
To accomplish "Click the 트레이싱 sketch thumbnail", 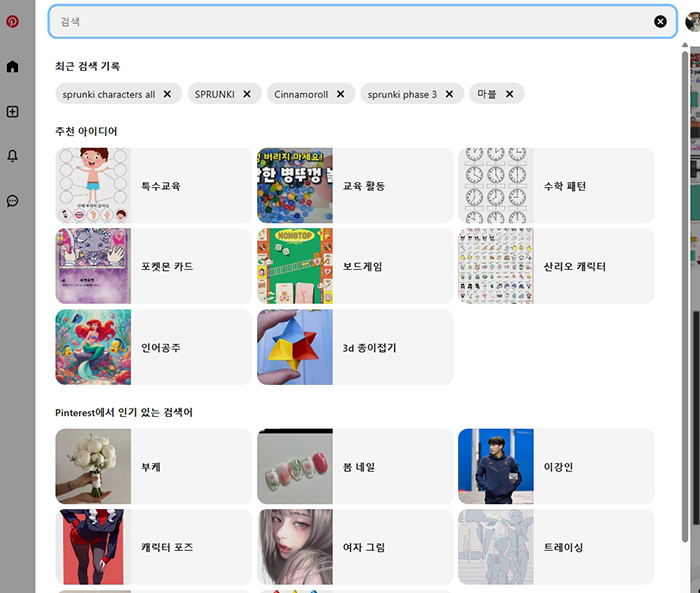I will point(496,547).
